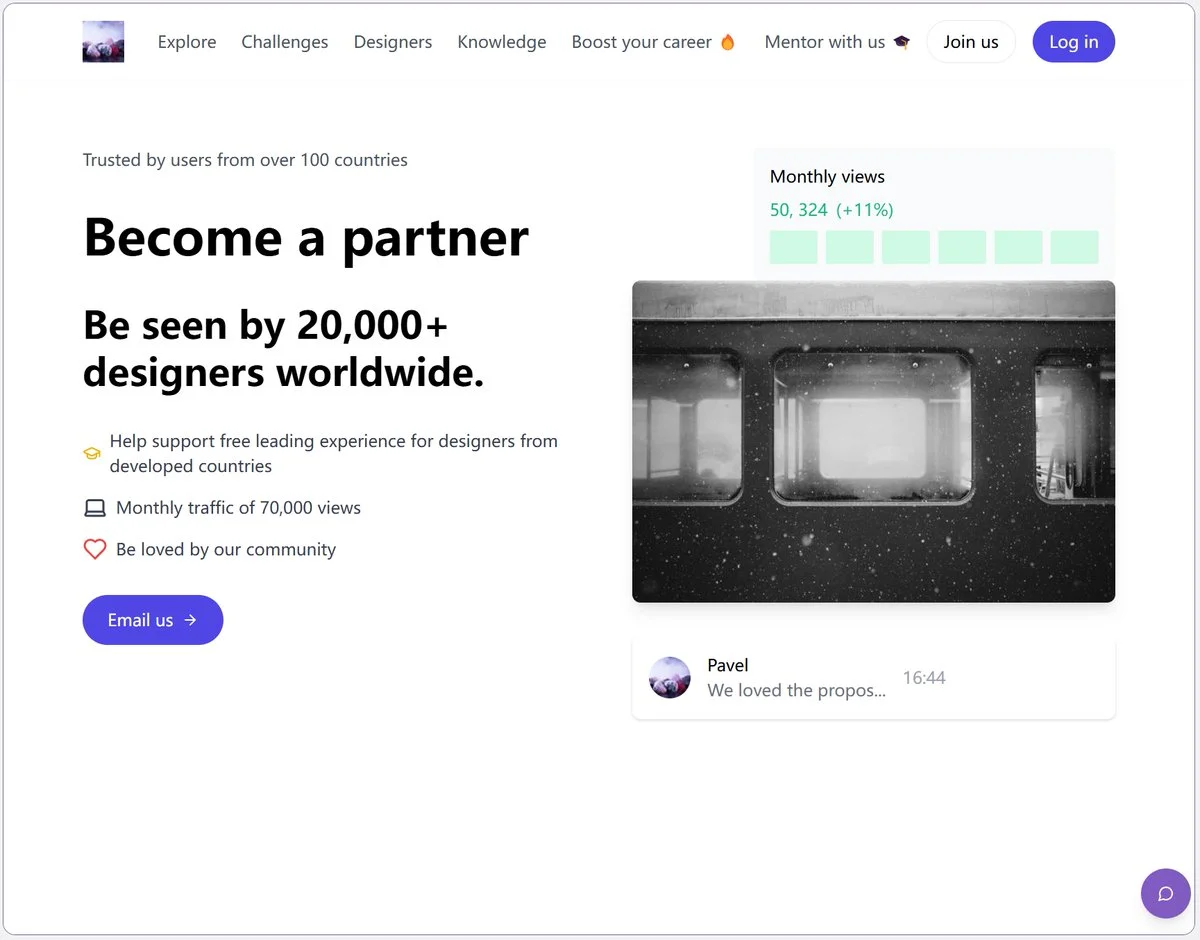Viewport: 1200px width, 940px height.
Task: Click the 50, 324 (+11%) views statistic
Action: point(831,210)
